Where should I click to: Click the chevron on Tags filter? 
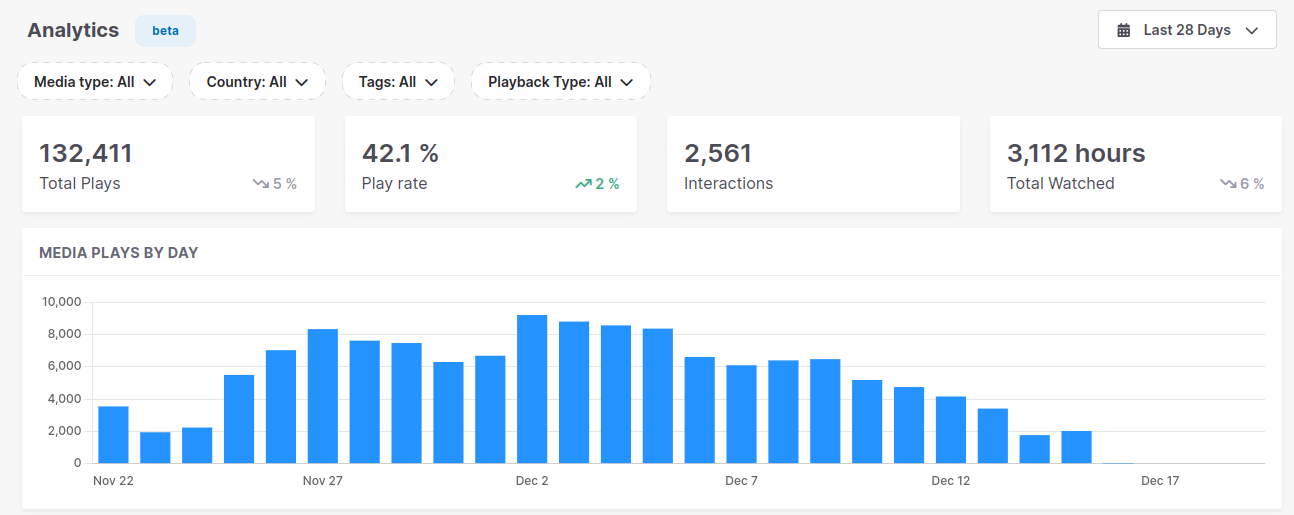(431, 83)
